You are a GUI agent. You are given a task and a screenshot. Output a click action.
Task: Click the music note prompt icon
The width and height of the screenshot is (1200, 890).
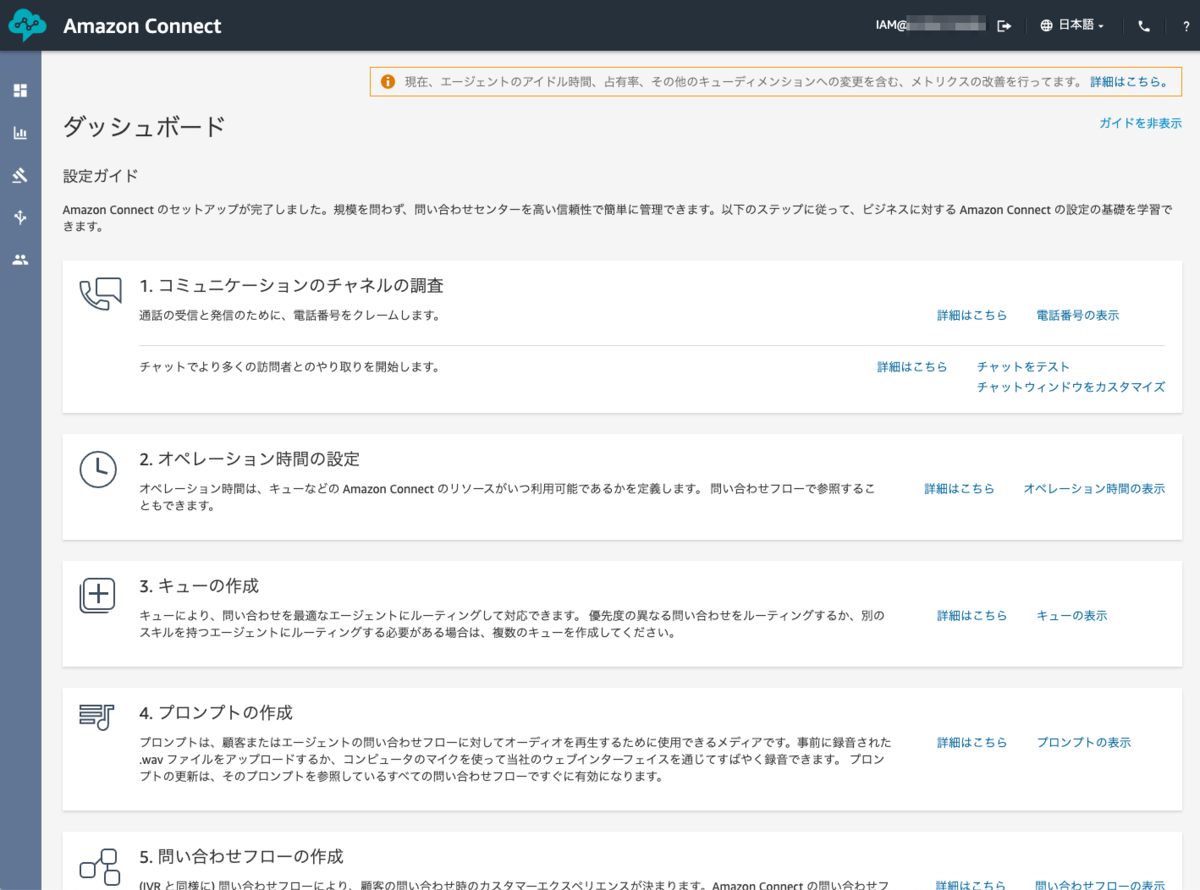(97, 716)
